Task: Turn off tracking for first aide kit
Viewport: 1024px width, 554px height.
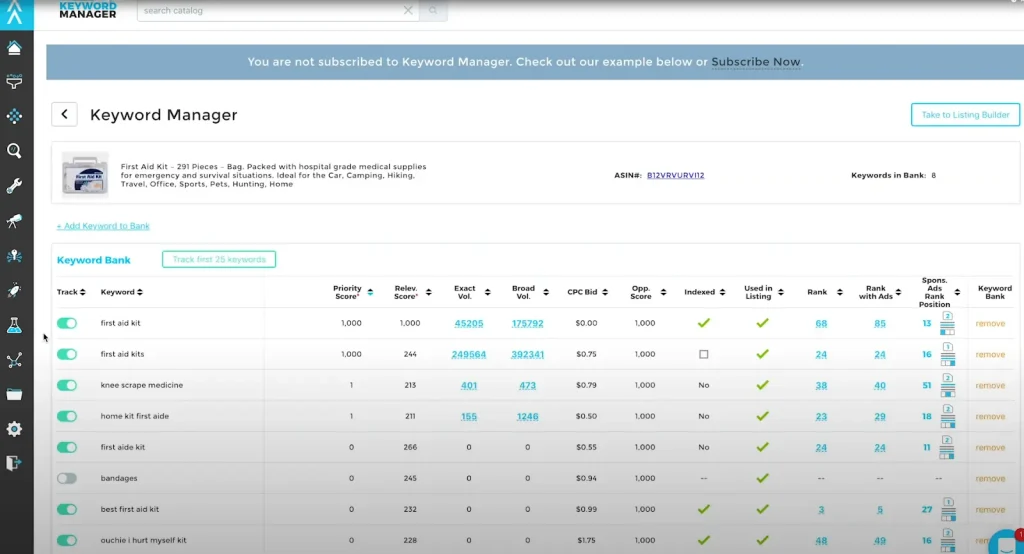Action: pyautogui.click(x=67, y=448)
